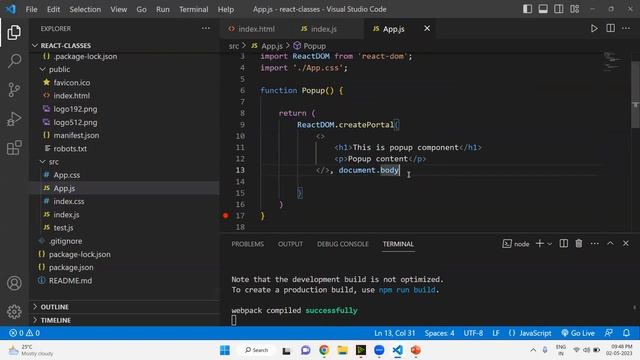Switch to the DEBUG CONSOLE tab
This screenshot has width=640, height=360.
point(342,244)
